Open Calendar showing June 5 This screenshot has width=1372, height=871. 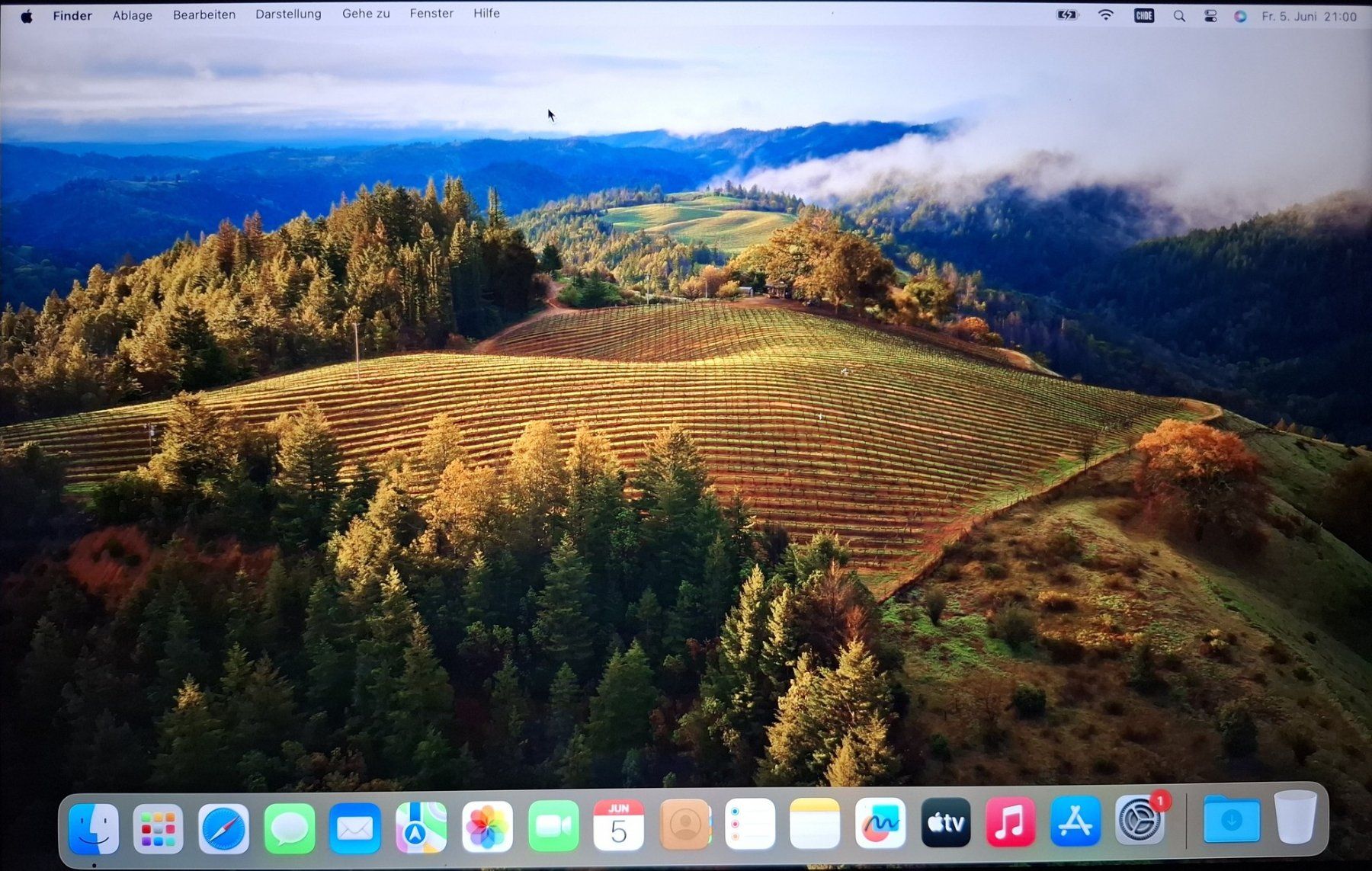click(x=619, y=825)
